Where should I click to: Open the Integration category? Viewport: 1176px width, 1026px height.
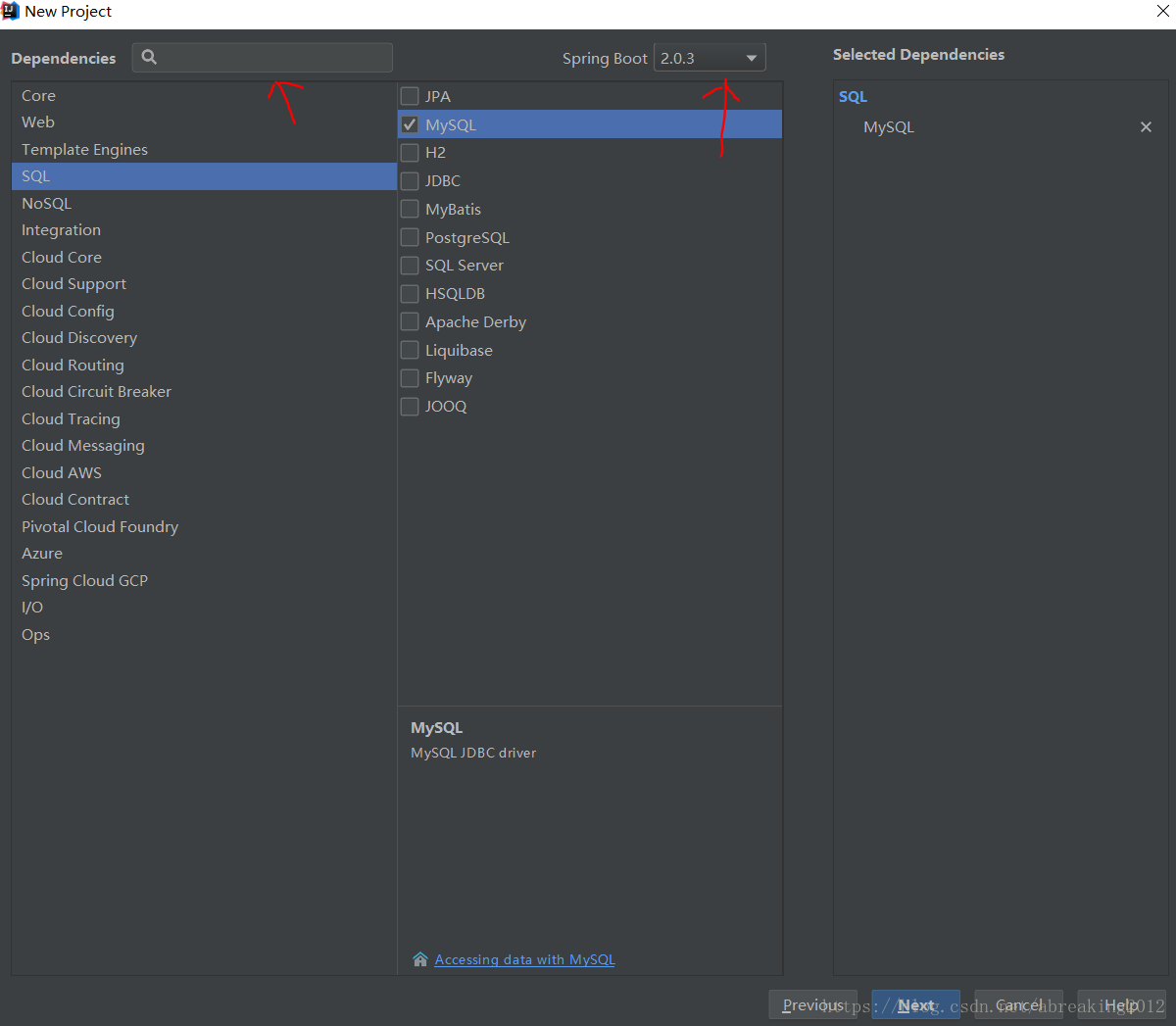point(204,230)
